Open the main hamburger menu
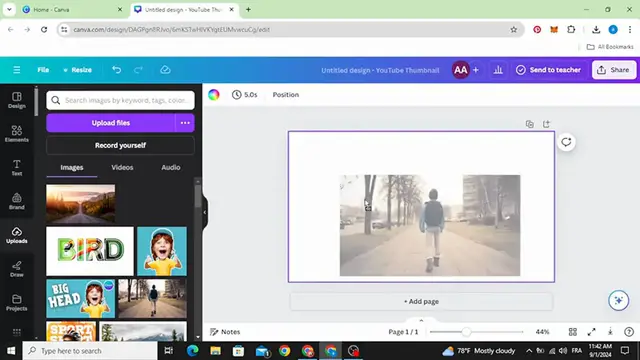 tap(17, 70)
